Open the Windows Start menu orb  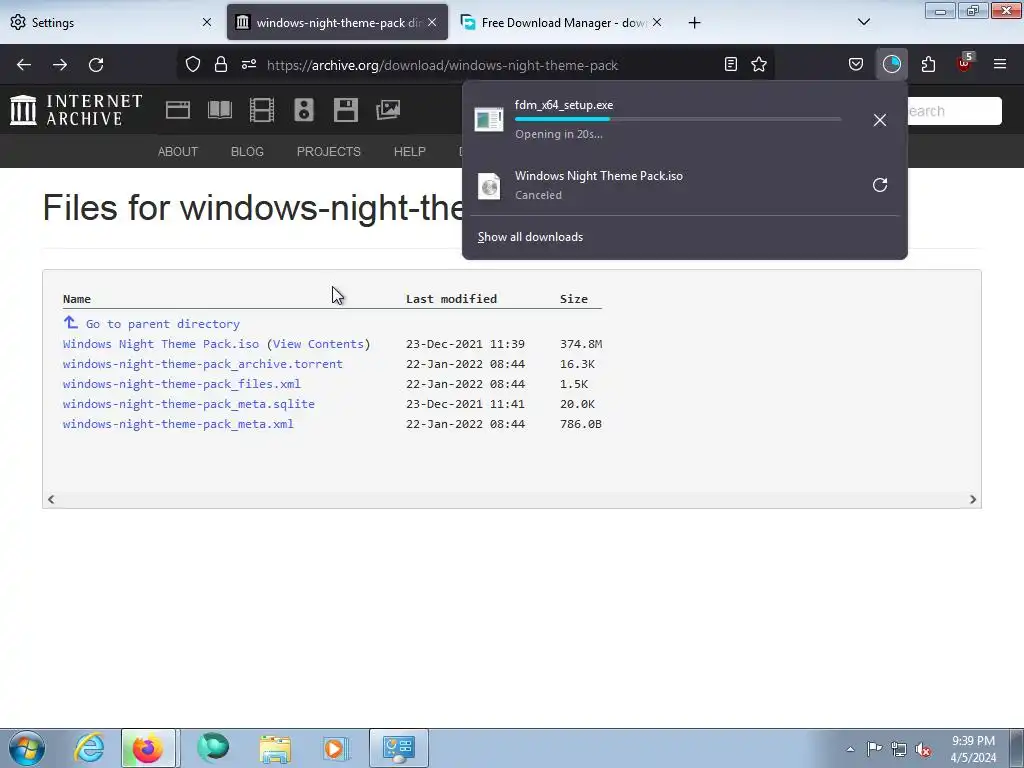26,748
